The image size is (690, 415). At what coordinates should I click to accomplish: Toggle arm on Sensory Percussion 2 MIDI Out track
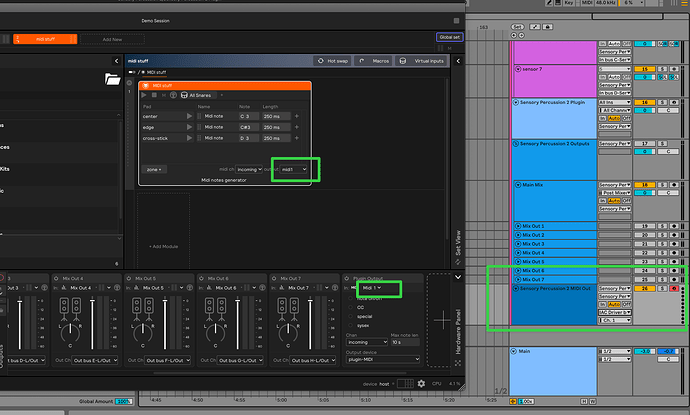click(674, 288)
